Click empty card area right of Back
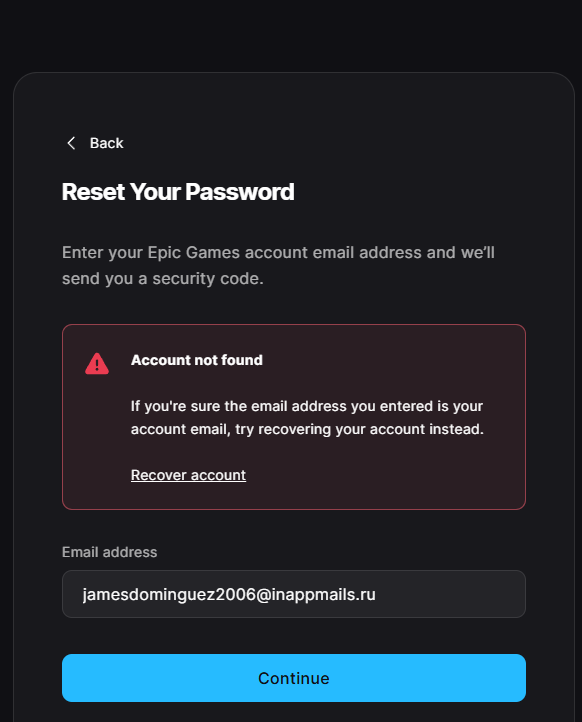This screenshot has height=722, width=582. (322, 143)
